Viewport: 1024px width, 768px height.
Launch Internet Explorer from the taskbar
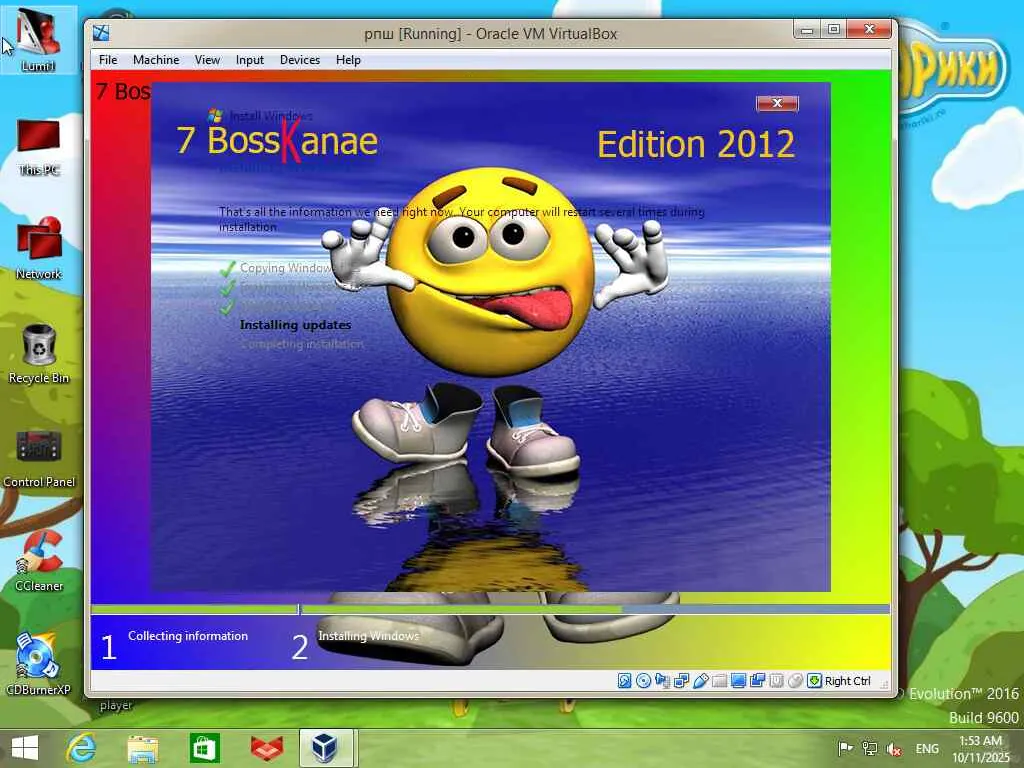[x=82, y=748]
